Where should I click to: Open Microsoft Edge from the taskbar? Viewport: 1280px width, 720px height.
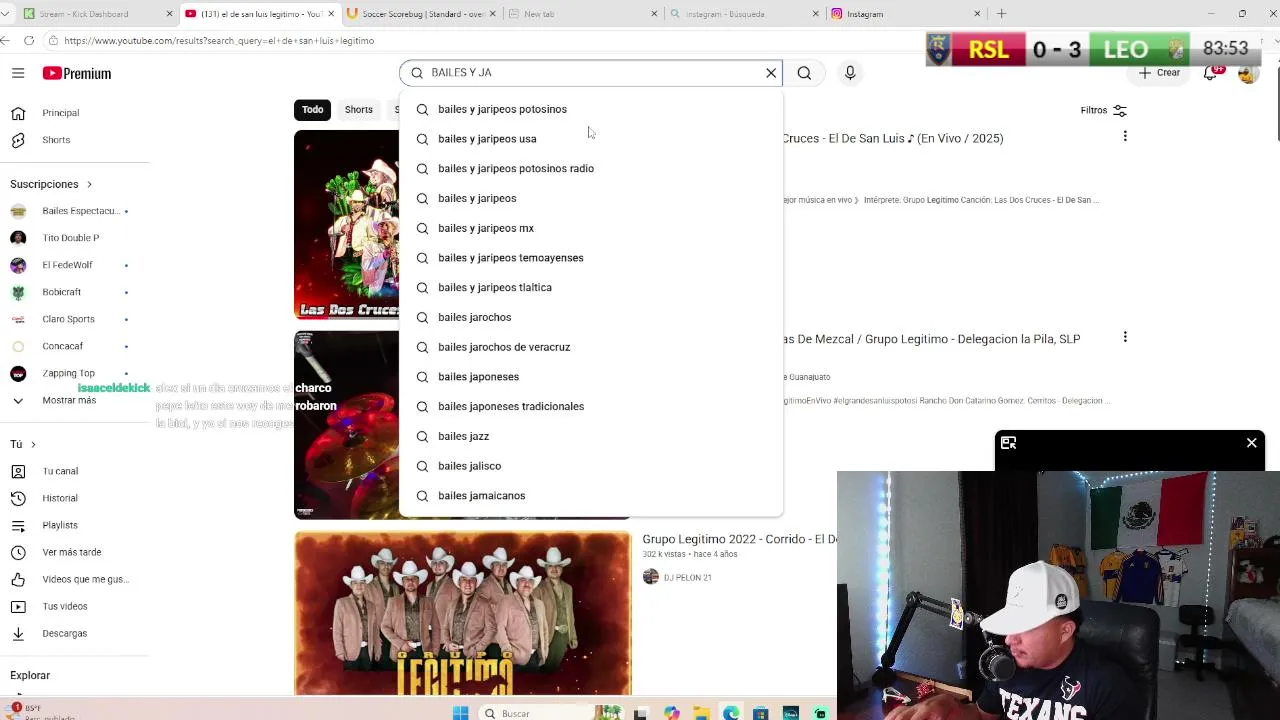pyautogui.click(x=731, y=713)
